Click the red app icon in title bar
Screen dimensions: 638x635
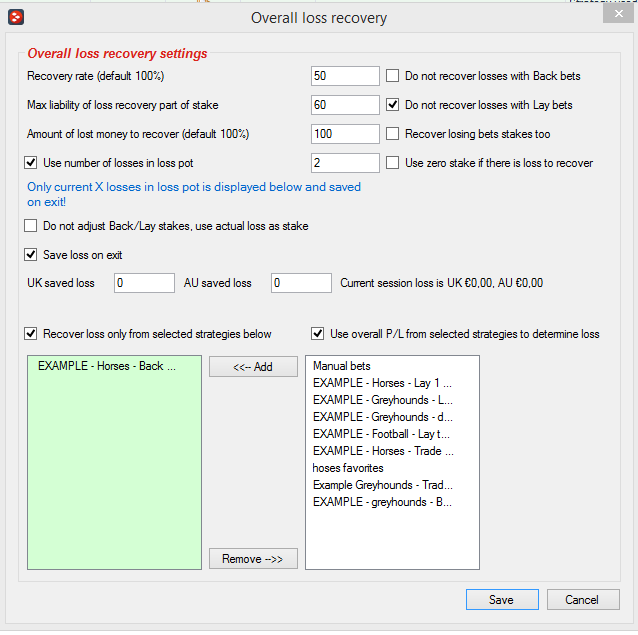(16, 17)
